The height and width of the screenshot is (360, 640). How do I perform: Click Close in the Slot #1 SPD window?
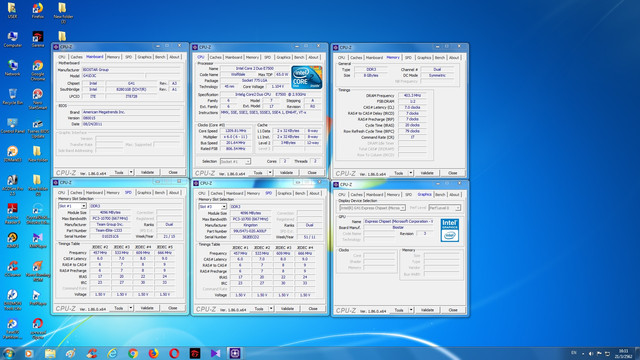pos(173,308)
